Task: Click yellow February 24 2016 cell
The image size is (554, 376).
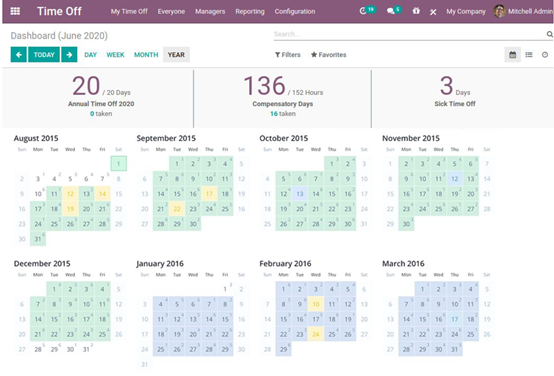Action: (316, 334)
